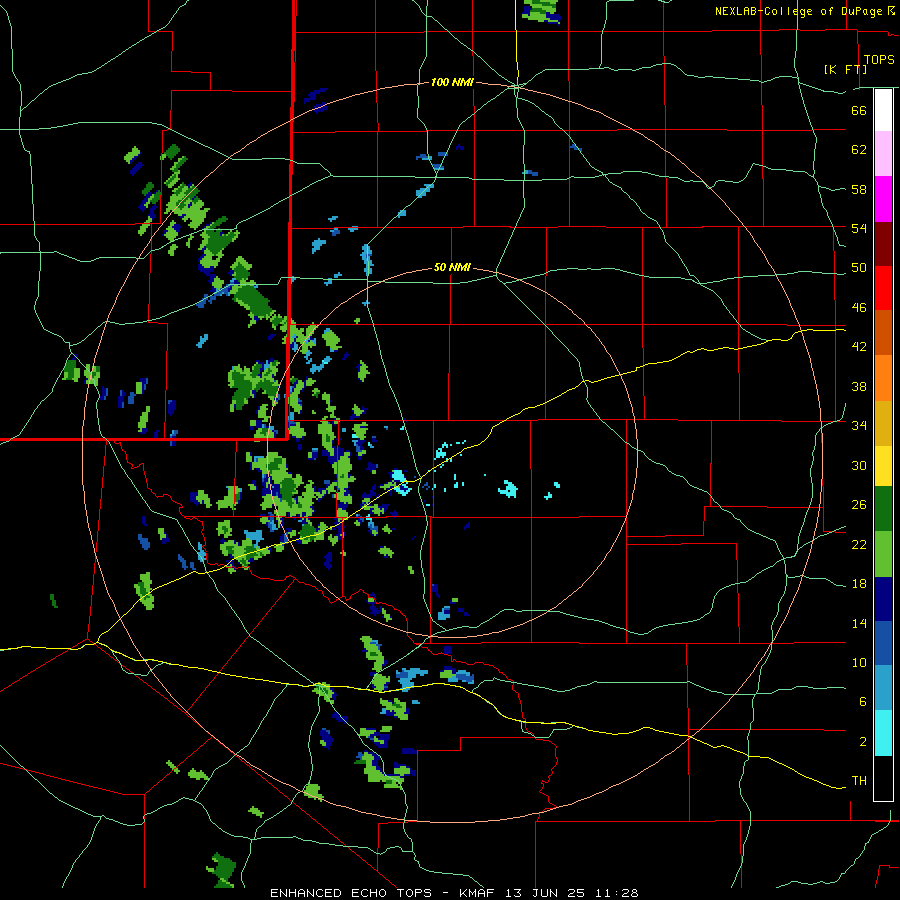Image resolution: width=900 pixels, height=900 pixels.
Task: Click the '100 NMI' range ring label
Action: pyautogui.click(x=452, y=83)
